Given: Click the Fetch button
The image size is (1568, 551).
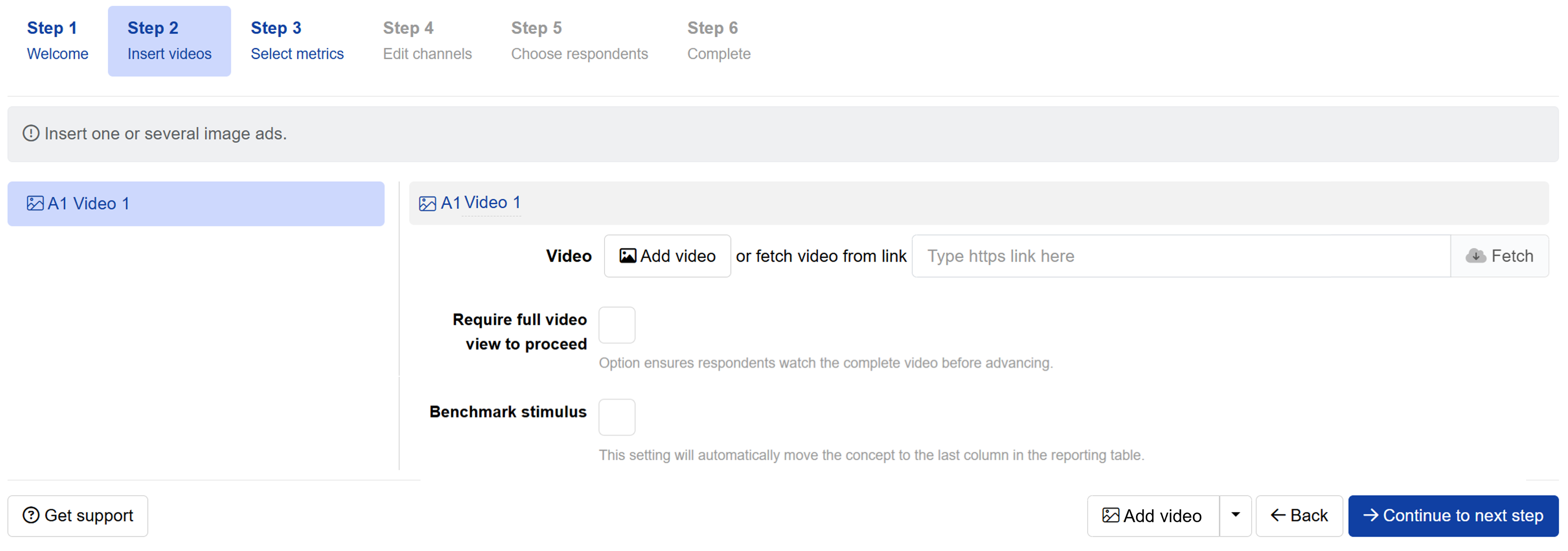Looking at the screenshot, I should (x=1499, y=256).
